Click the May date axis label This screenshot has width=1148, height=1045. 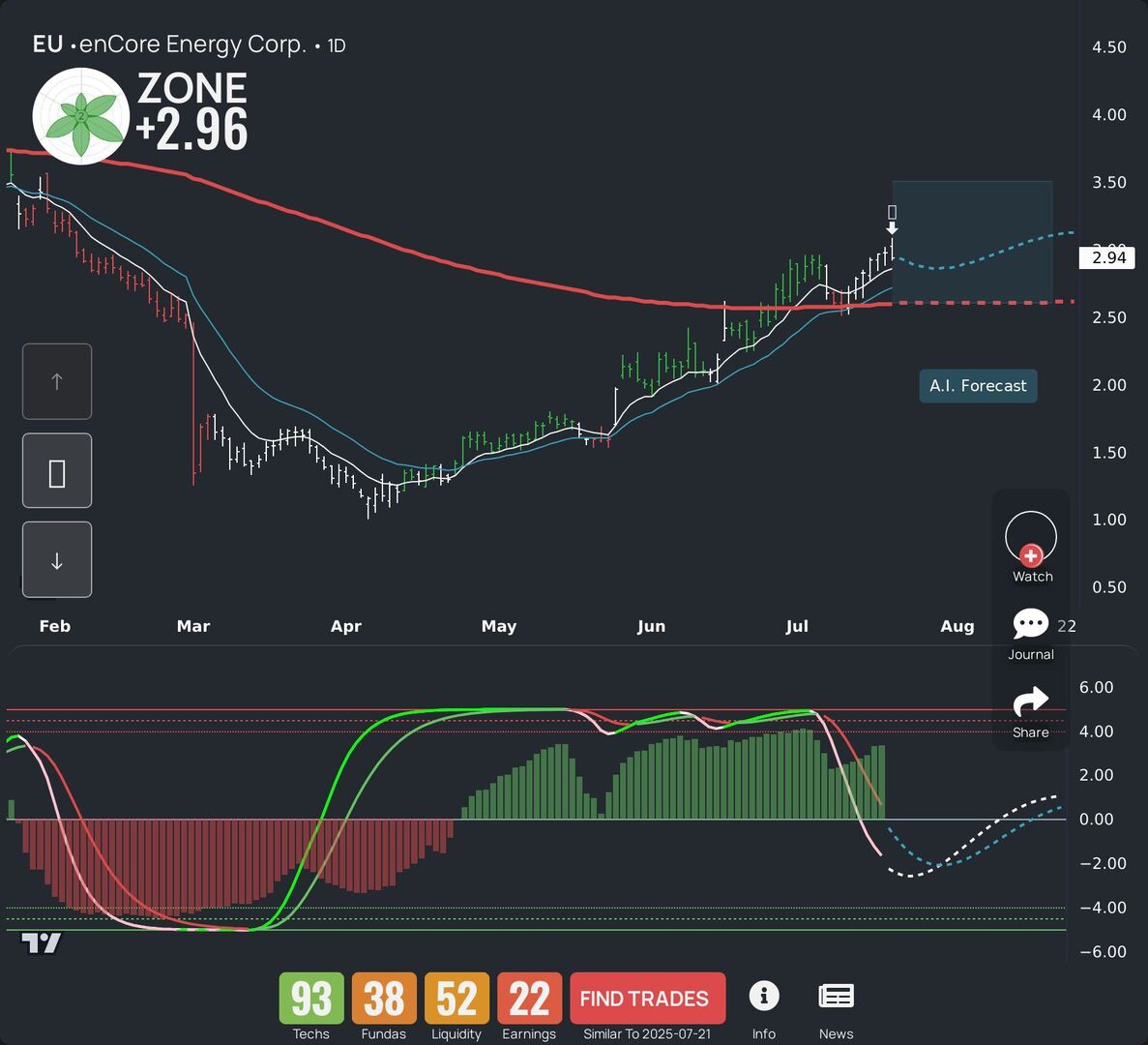499,627
